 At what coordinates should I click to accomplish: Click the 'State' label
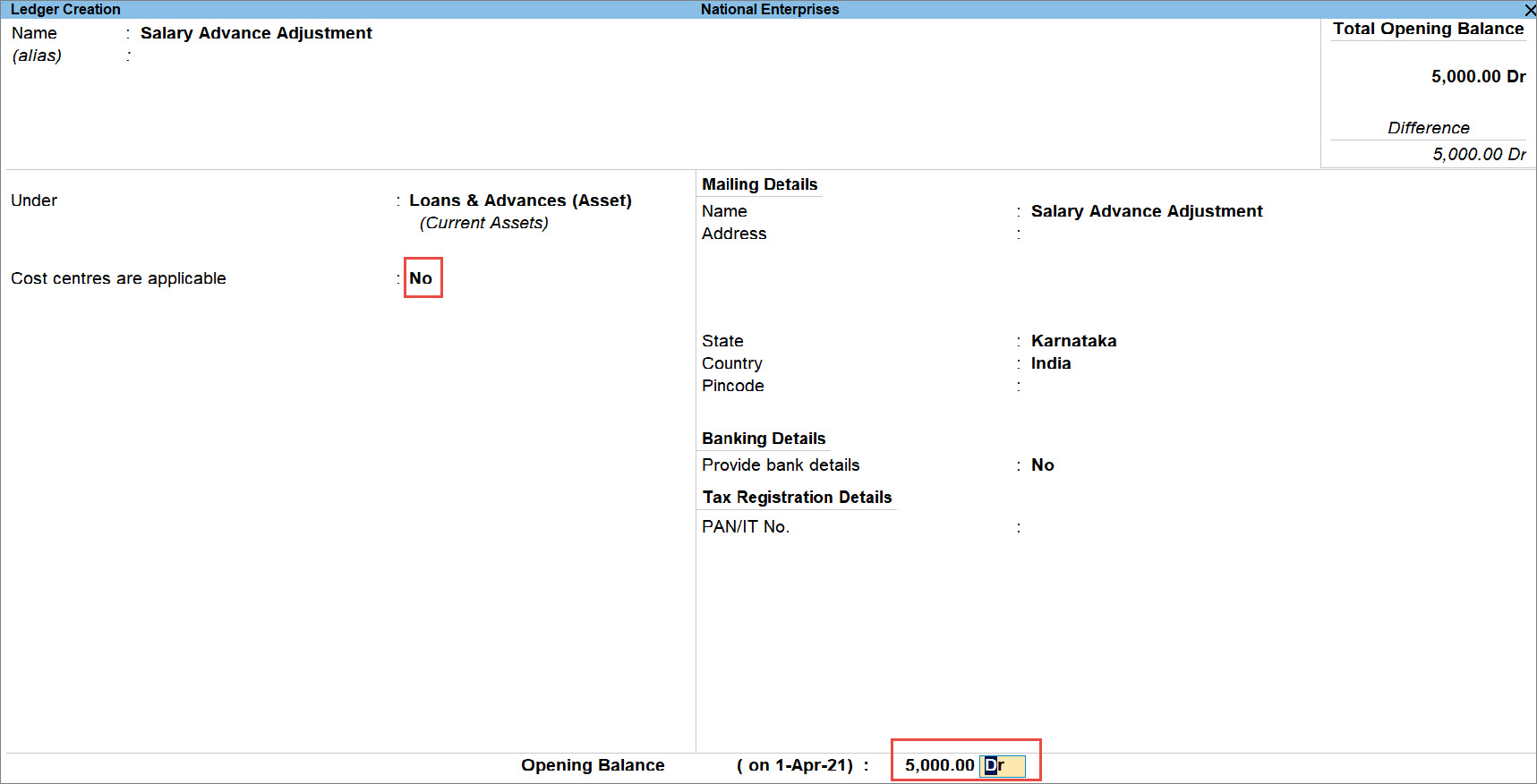pyautogui.click(x=722, y=341)
